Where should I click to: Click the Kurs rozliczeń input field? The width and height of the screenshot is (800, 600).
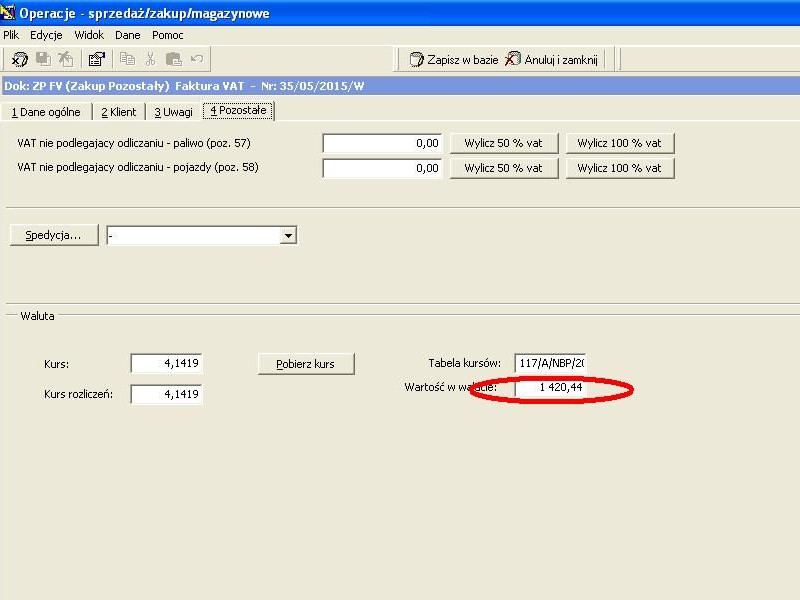[x=166, y=394]
